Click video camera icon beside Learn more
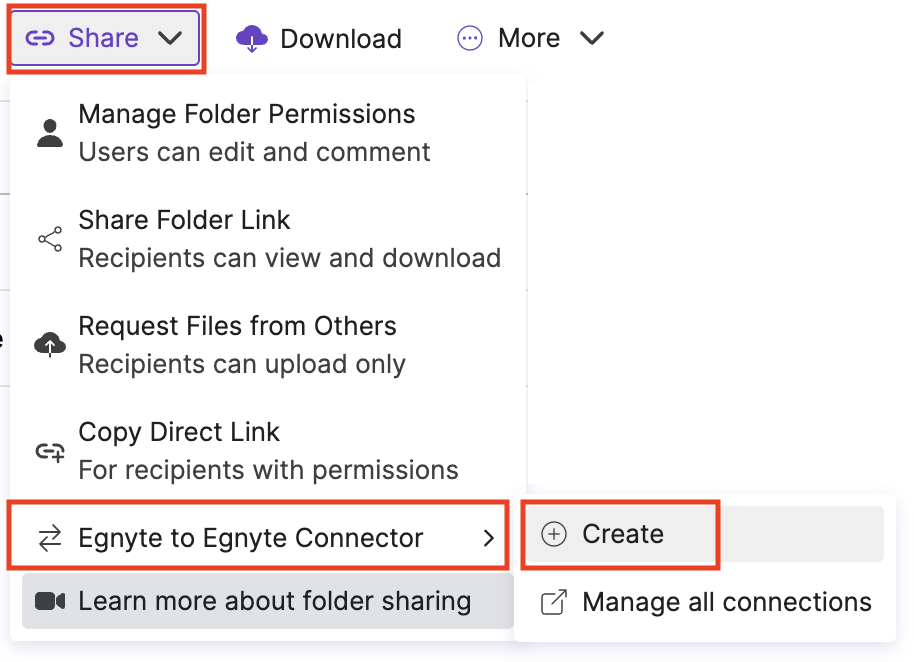Screen dimensions: 914x662 (x=50, y=601)
